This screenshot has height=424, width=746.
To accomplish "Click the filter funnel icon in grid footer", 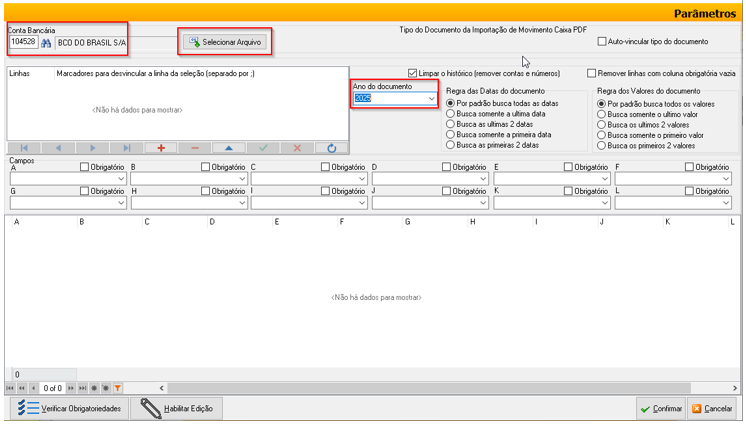I will [117, 387].
